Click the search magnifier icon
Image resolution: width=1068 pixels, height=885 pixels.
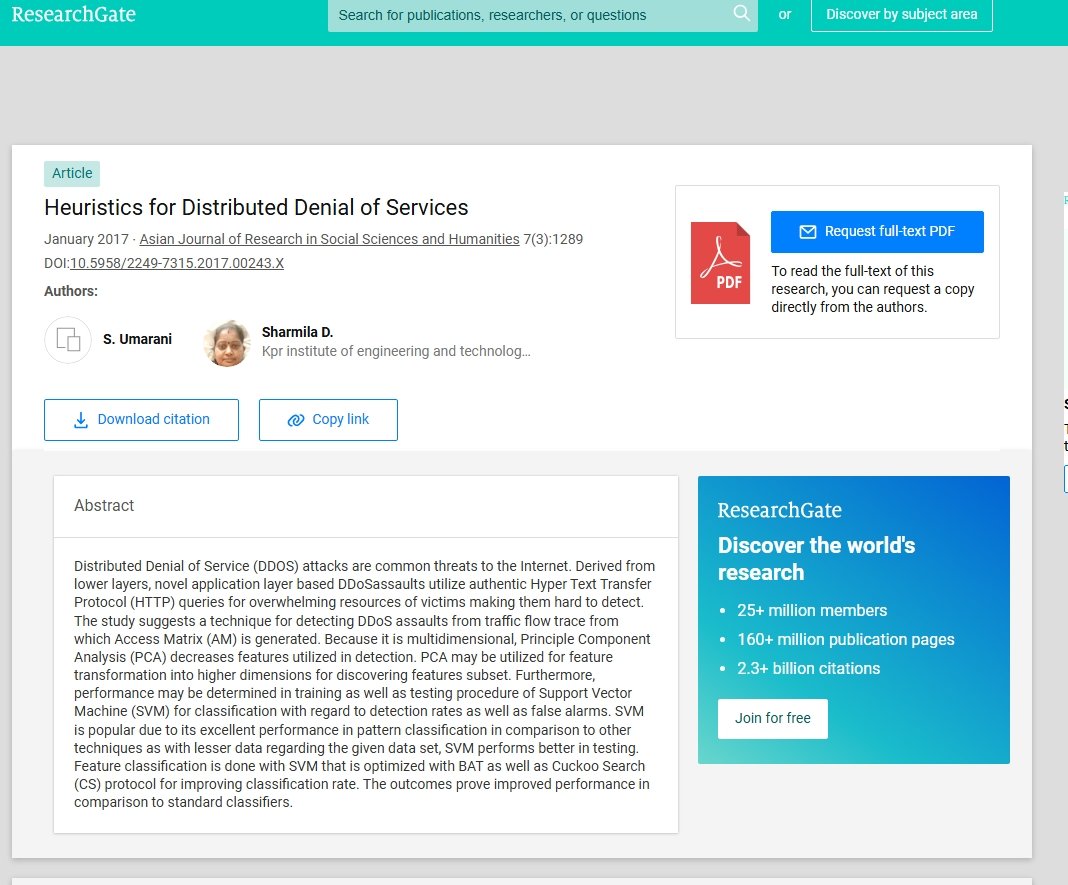pos(741,13)
